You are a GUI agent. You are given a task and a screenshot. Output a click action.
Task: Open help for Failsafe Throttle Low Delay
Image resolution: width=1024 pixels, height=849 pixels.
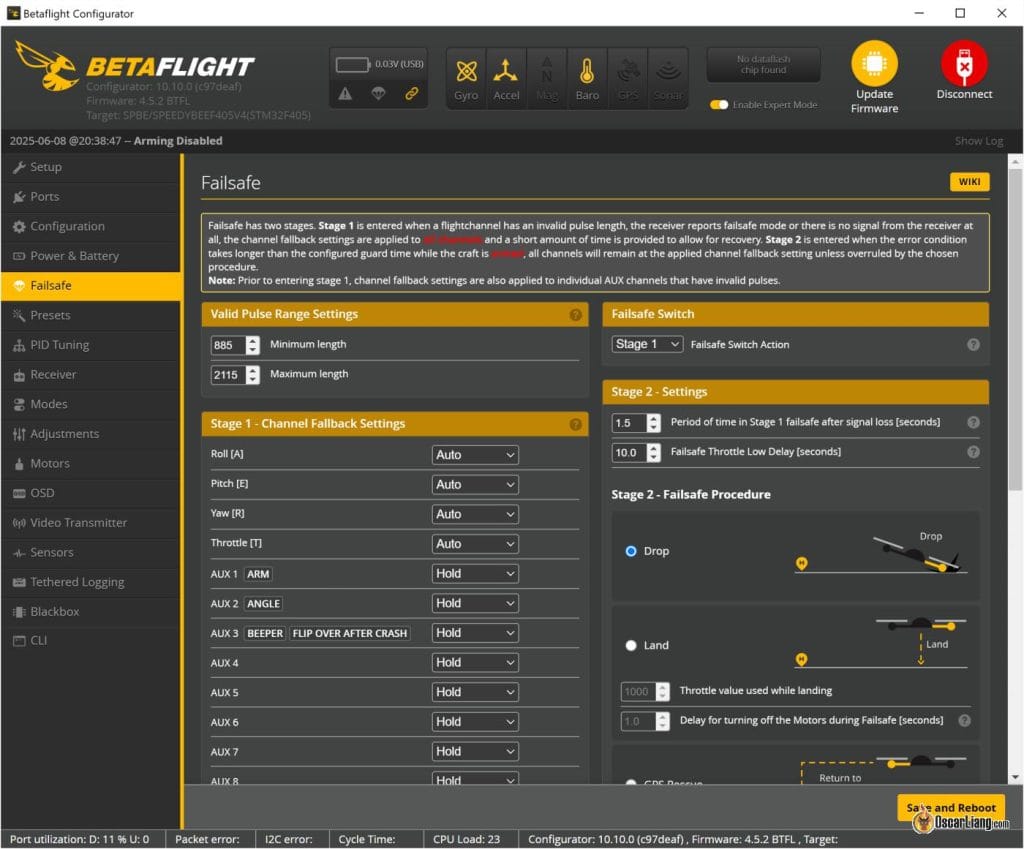tap(973, 452)
